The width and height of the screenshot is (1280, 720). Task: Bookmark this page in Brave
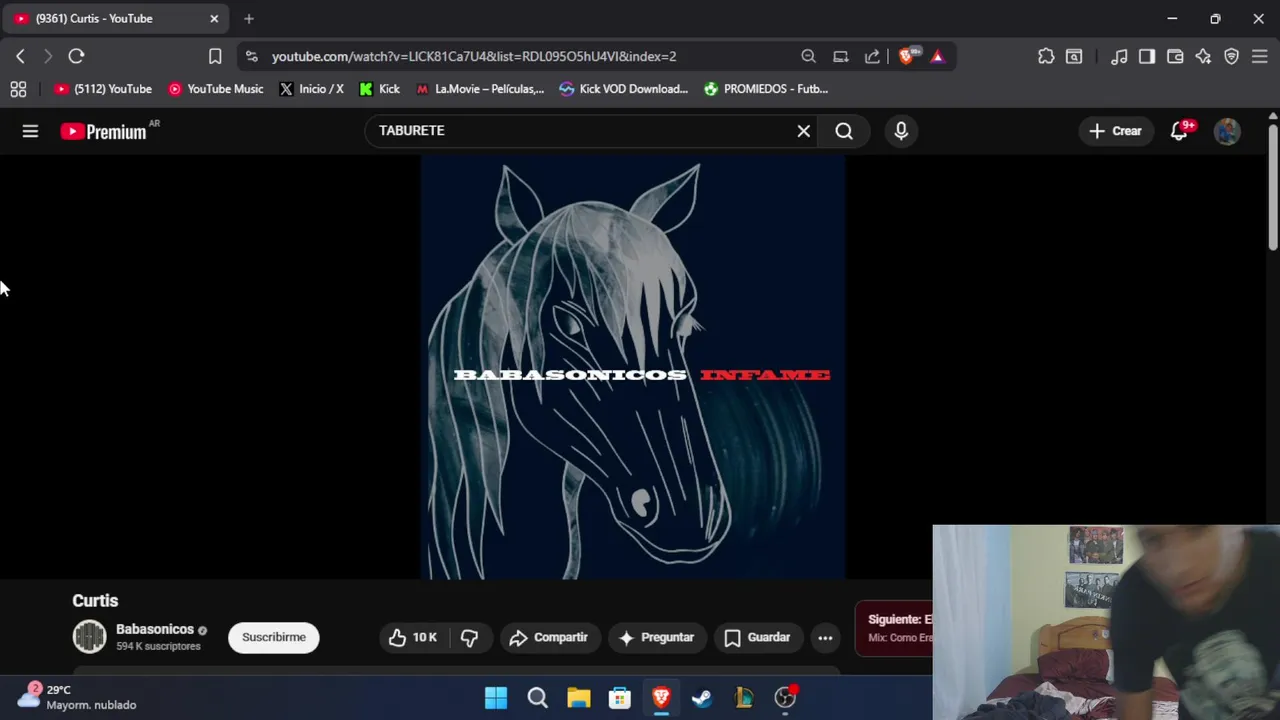[215, 56]
